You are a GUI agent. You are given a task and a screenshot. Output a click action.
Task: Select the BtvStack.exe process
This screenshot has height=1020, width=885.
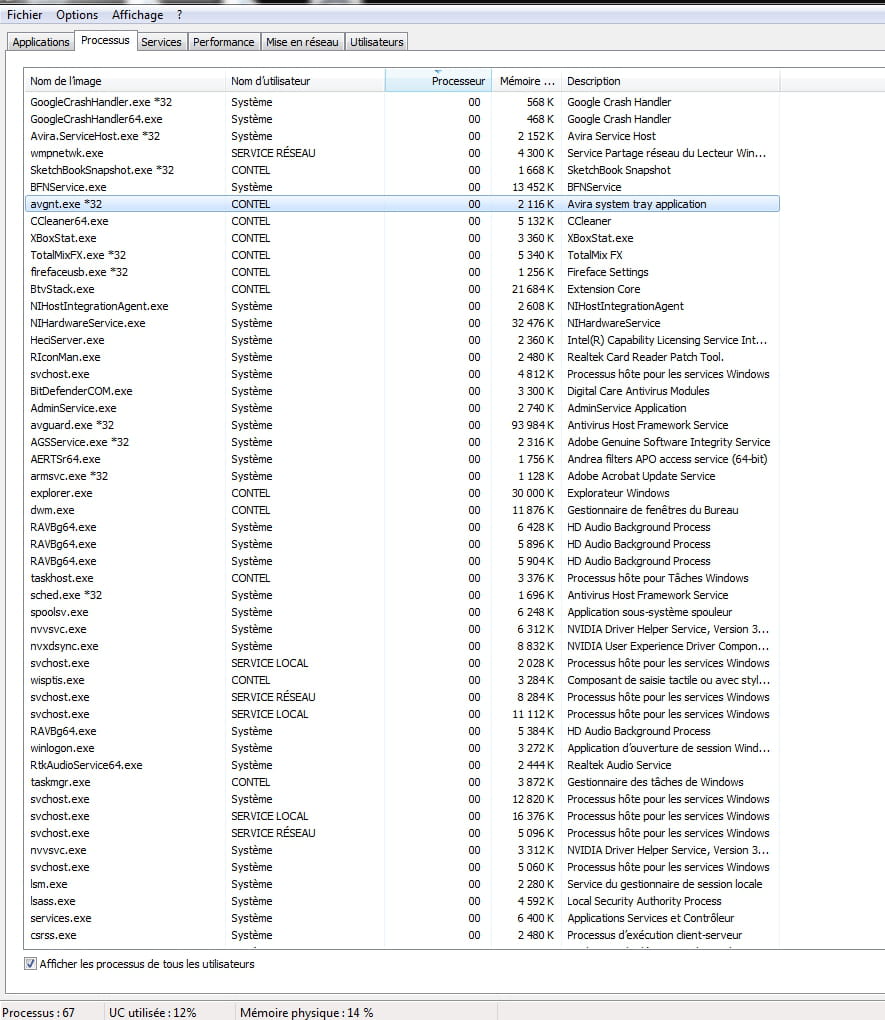coord(402,289)
